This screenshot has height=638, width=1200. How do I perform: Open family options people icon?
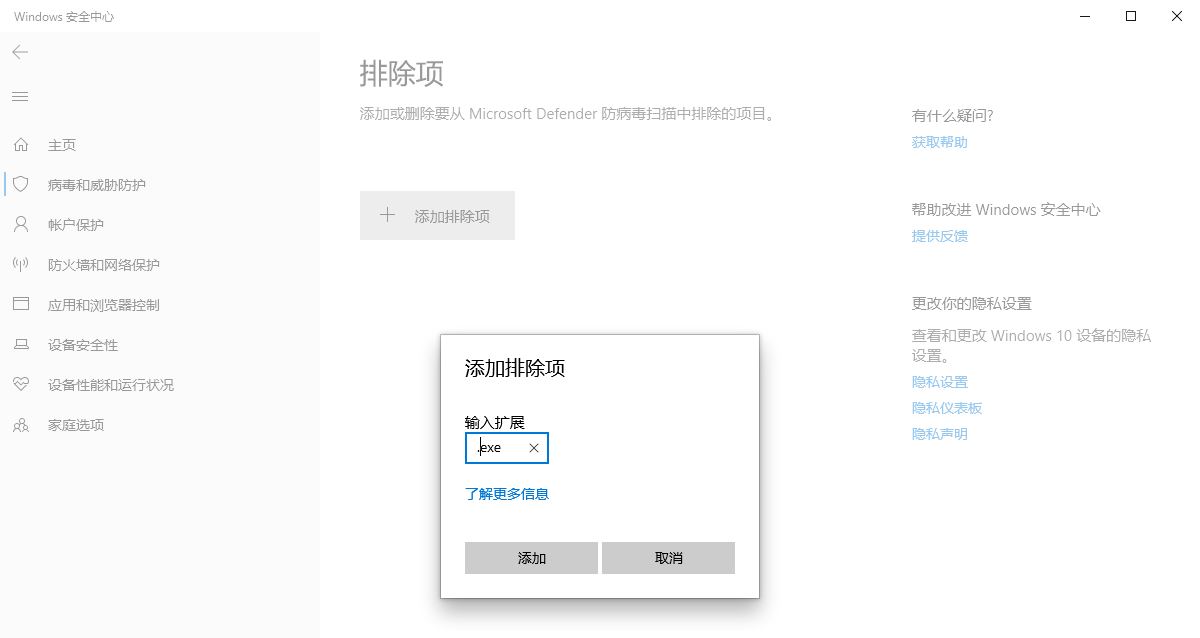(20, 425)
